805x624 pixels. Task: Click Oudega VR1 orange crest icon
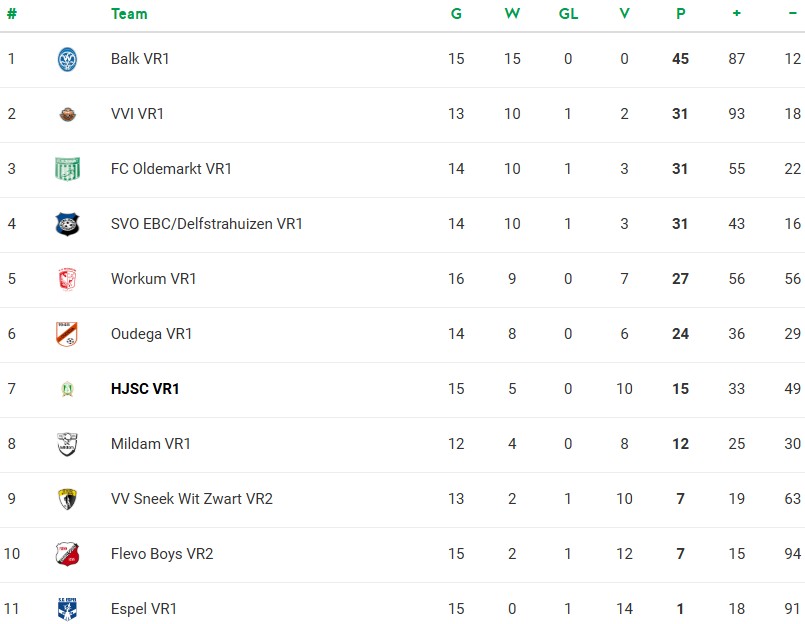[67, 334]
